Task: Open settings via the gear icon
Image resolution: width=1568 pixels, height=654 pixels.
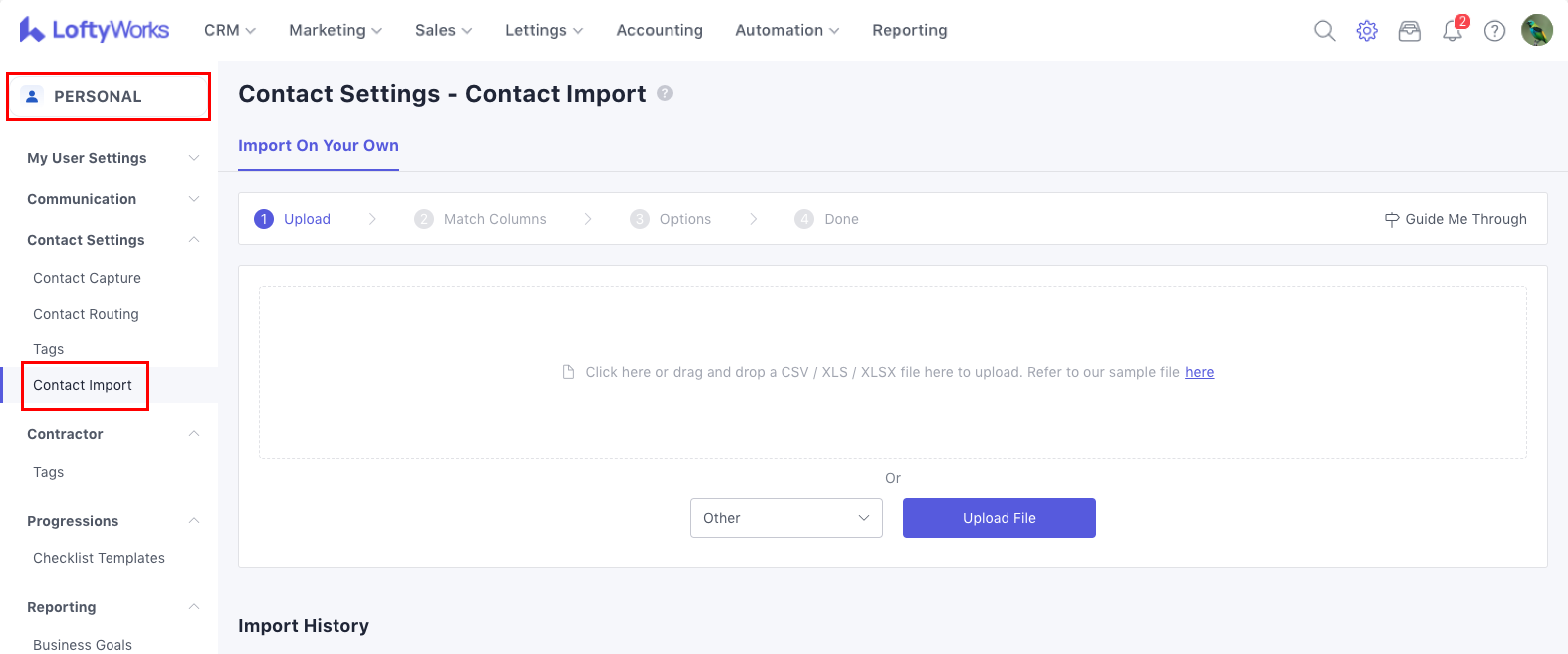Action: (1366, 30)
